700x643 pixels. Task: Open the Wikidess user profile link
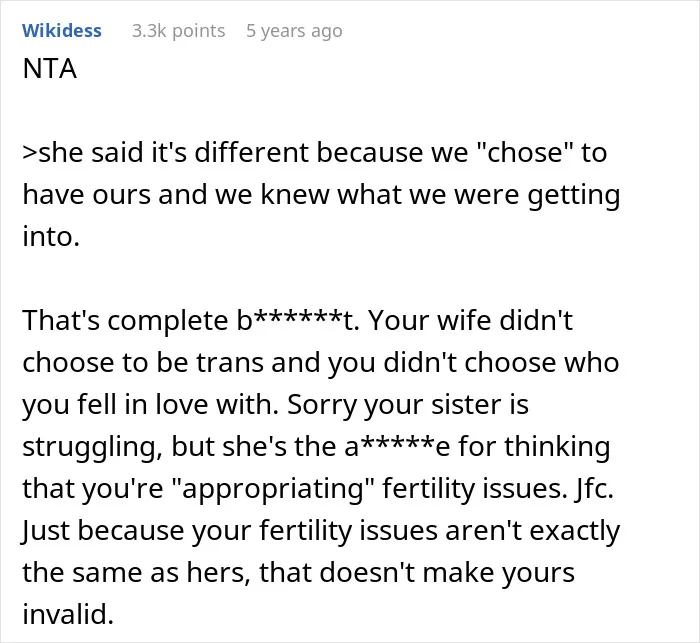[x=62, y=31]
